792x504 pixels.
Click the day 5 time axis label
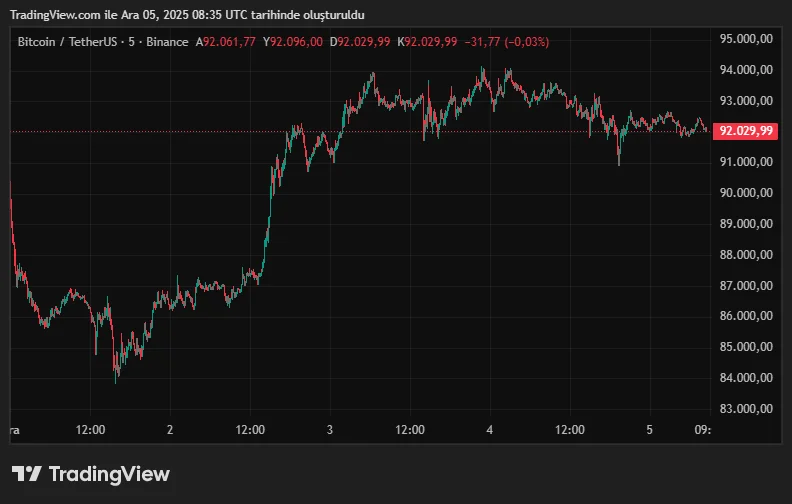coord(650,429)
